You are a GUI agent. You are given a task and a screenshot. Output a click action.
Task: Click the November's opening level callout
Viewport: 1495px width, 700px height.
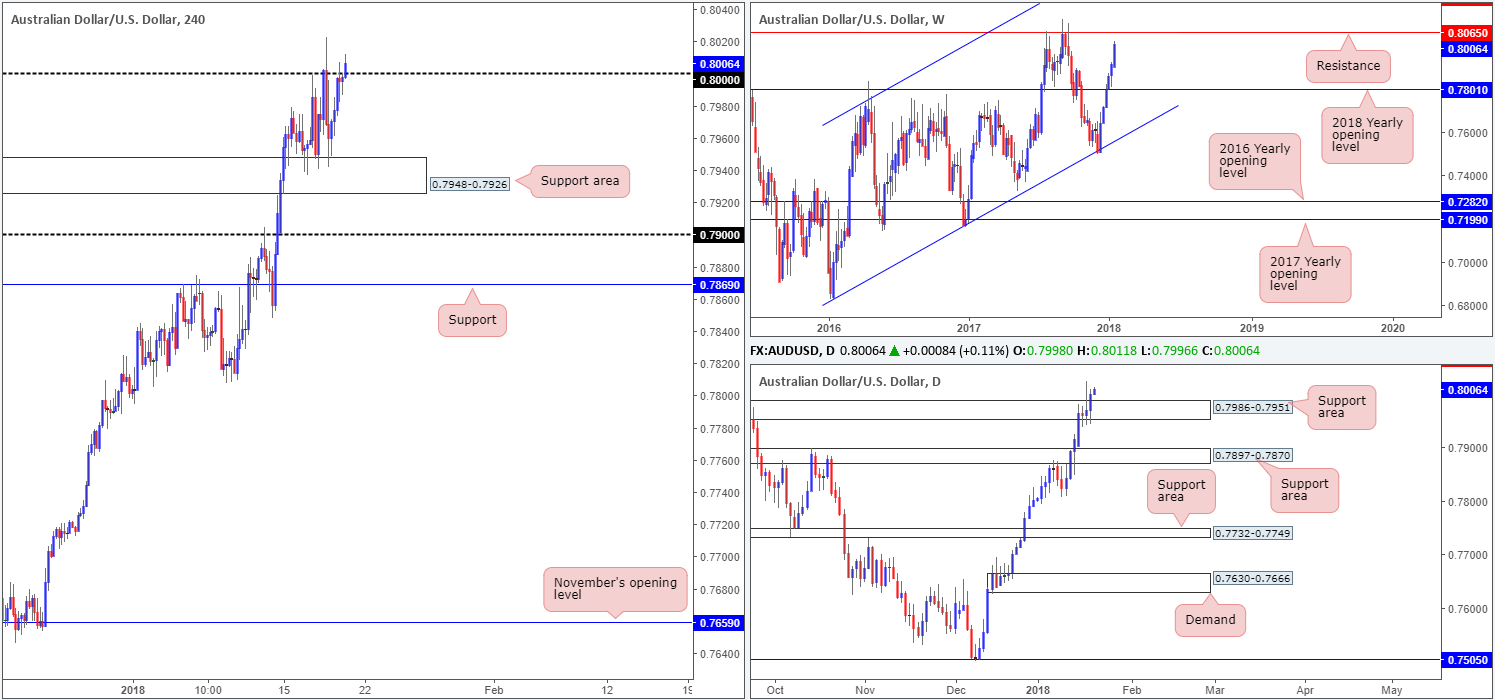(x=615, y=589)
